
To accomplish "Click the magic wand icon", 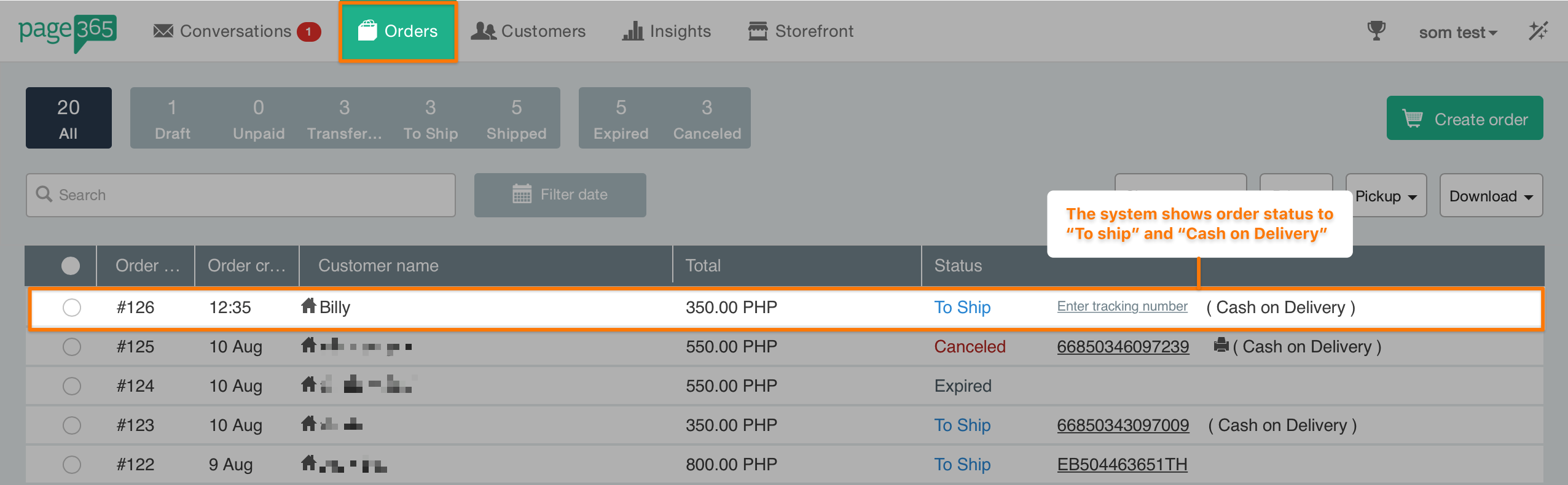I will click(1538, 31).
